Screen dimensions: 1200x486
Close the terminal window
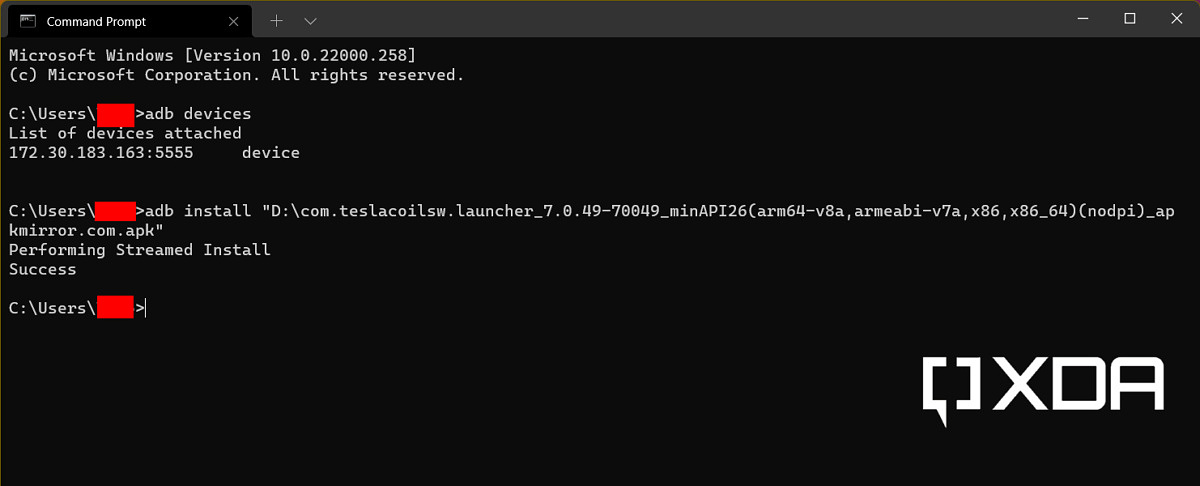pyautogui.click(x=1176, y=19)
